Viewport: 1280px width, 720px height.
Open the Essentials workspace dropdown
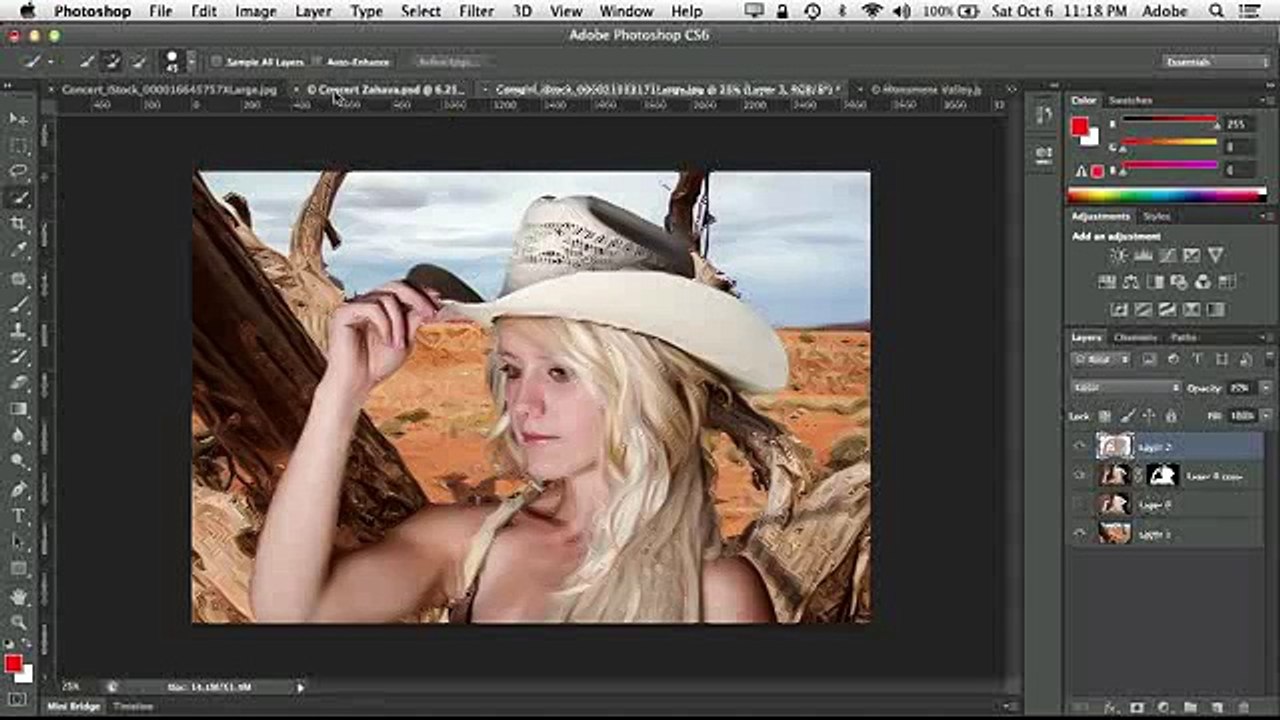(1216, 62)
